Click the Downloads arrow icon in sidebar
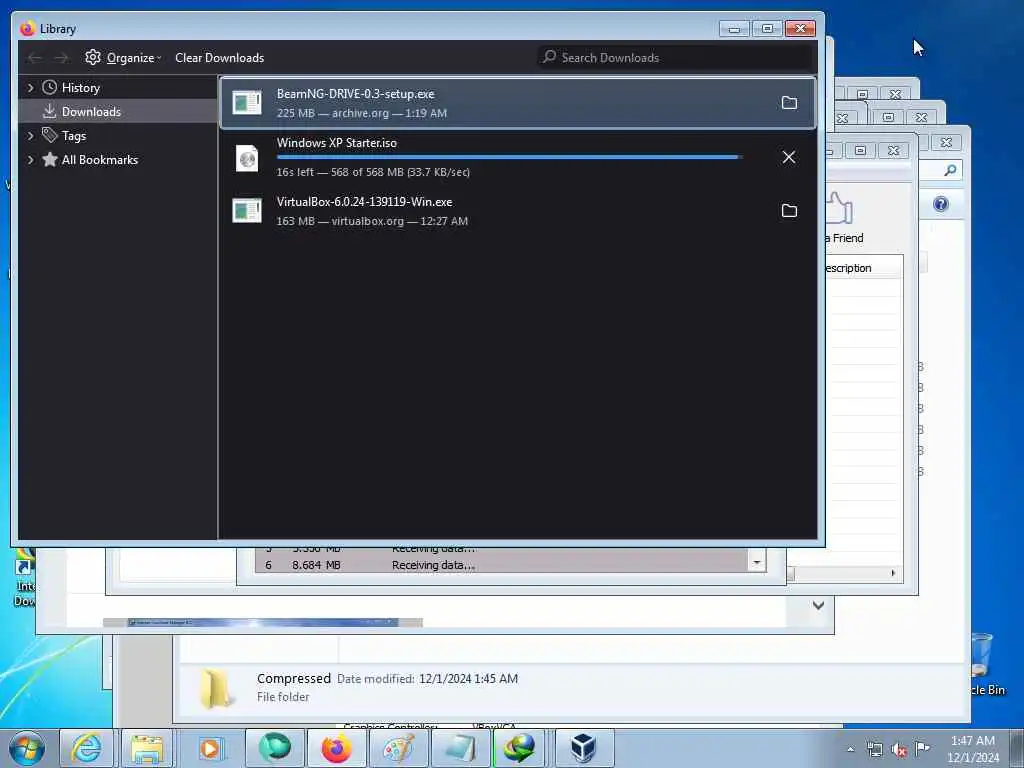Screen dimensions: 1024x768 click(50, 111)
